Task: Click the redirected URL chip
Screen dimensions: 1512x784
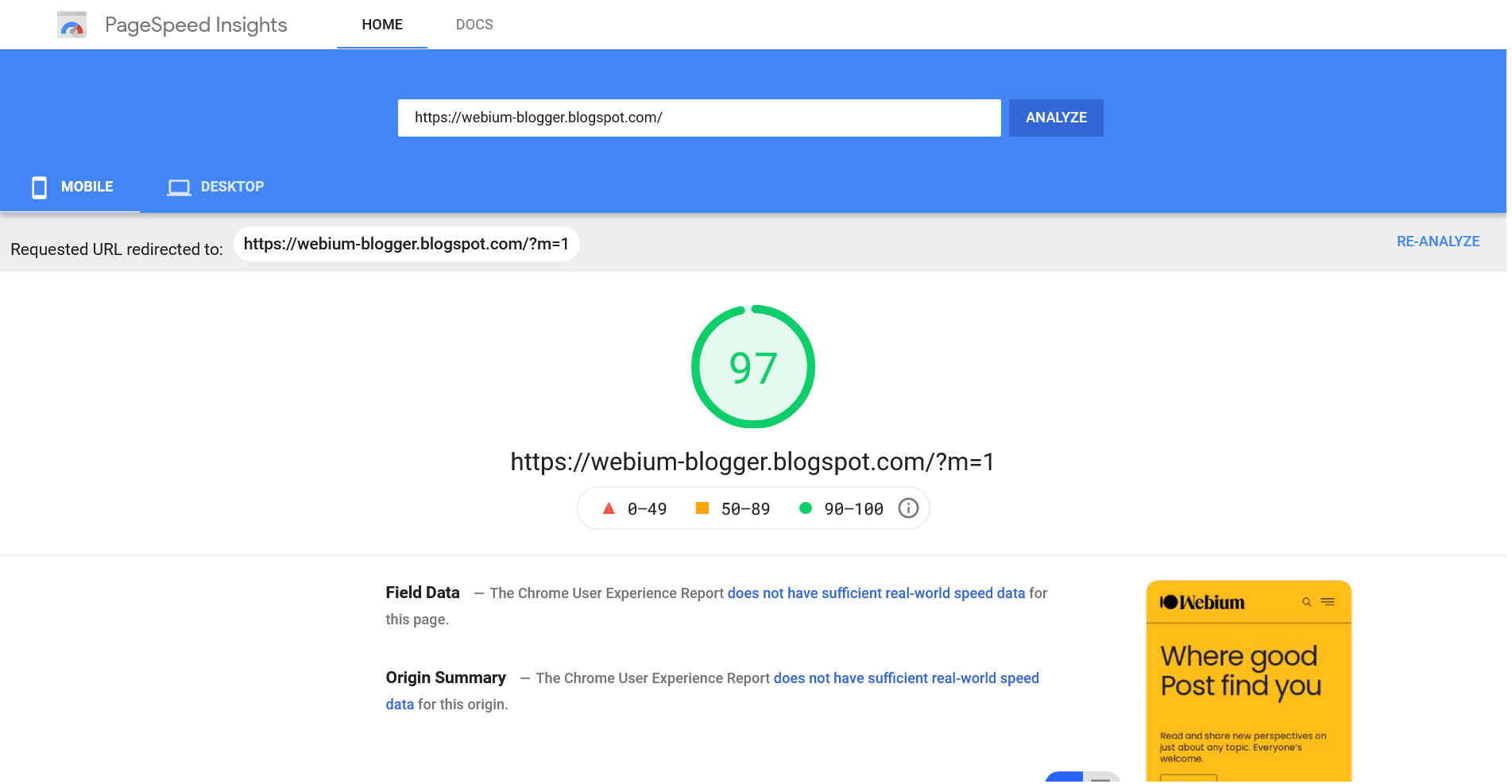Action: click(406, 244)
